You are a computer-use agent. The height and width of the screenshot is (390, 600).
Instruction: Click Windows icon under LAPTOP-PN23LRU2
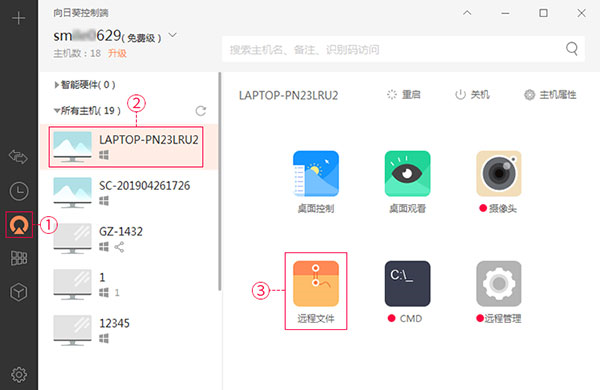pos(104,155)
